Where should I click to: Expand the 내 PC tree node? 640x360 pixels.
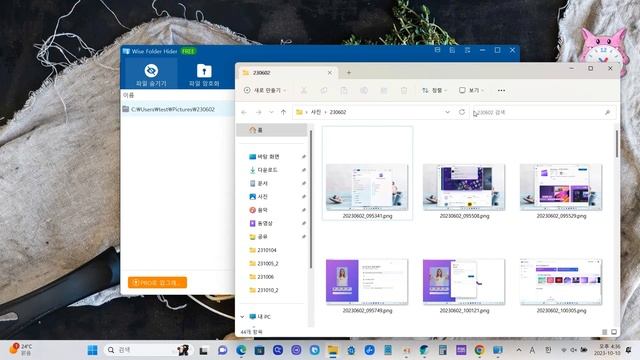tap(242, 317)
